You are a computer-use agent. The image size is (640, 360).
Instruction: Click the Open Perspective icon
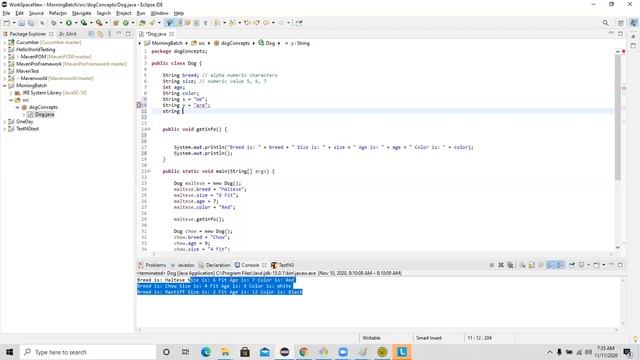[x=620, y=23]
